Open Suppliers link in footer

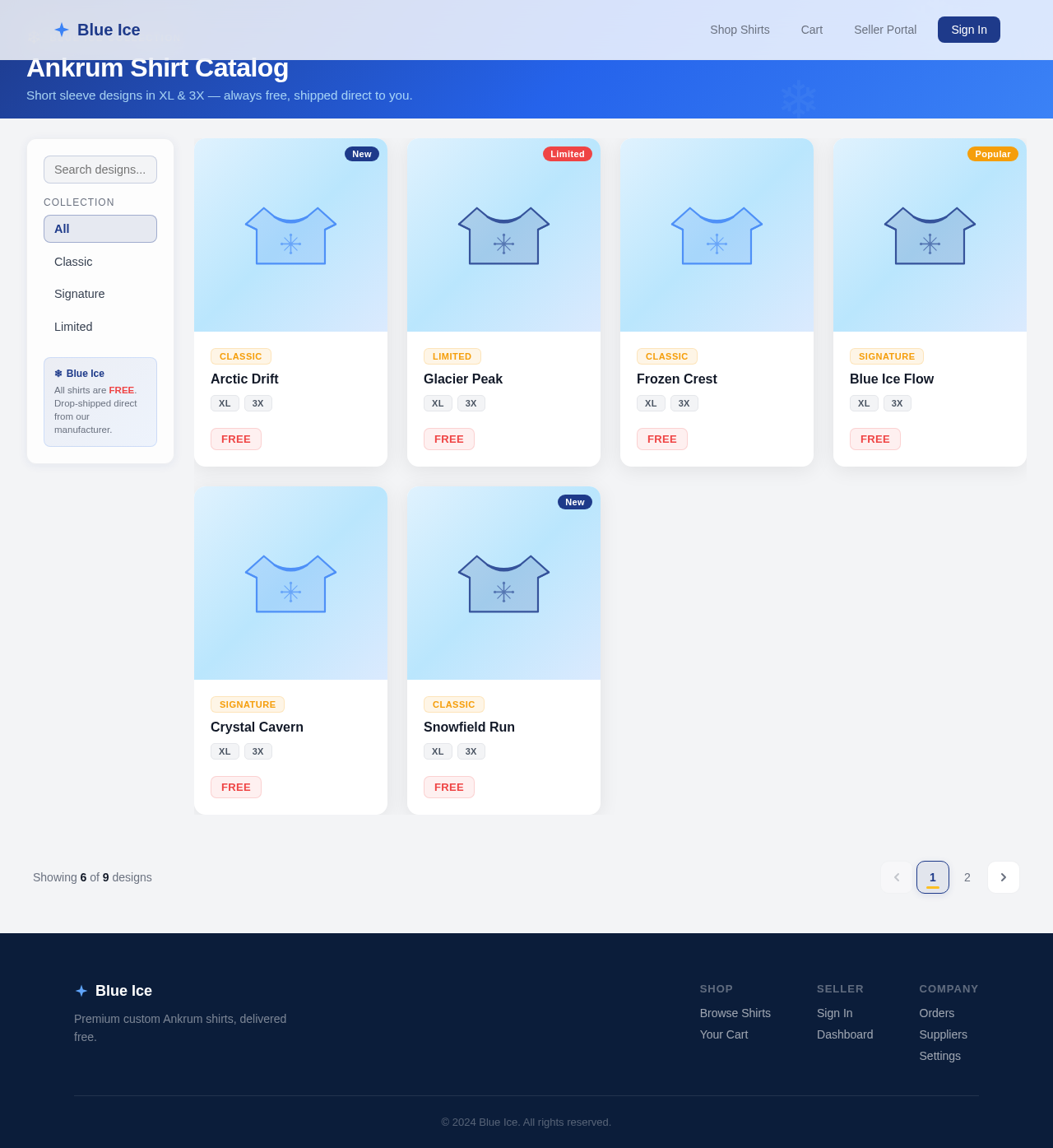click(944, 1034)
